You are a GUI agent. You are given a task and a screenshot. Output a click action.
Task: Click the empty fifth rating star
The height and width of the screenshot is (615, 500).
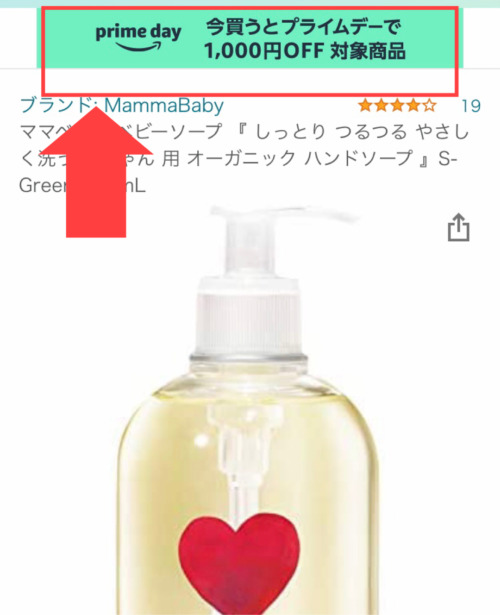tap(430, 106)
